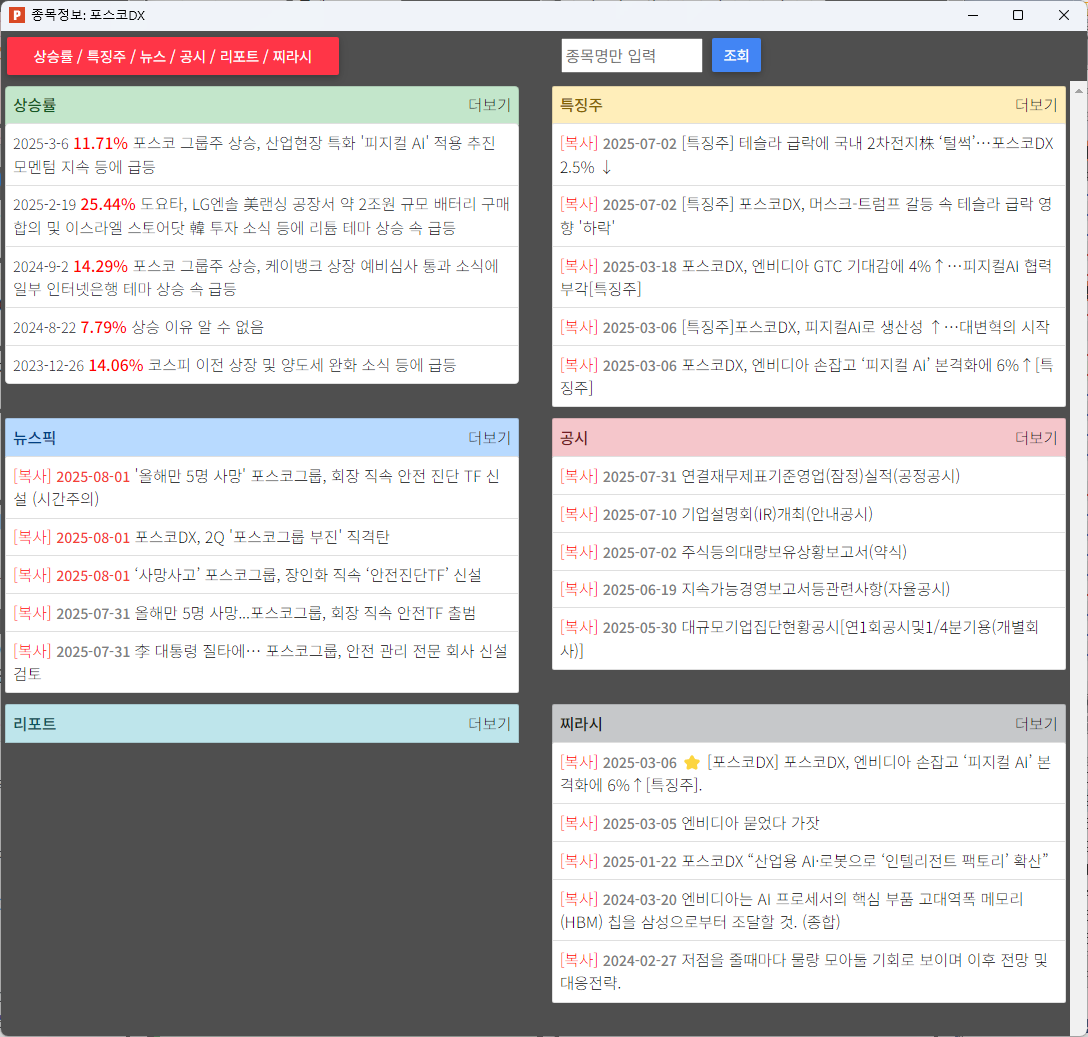Select the 2024-9-2 14.29% 케이뱅크 row text
The image size is (1088, 1037).
click(262, 277)
